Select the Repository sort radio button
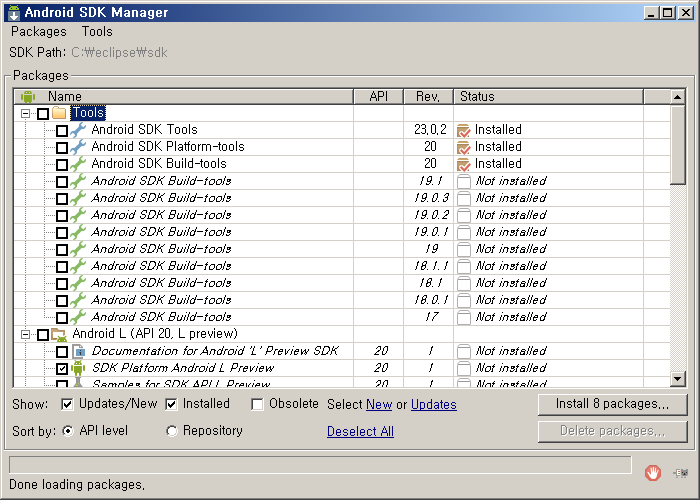 point(171,431)
